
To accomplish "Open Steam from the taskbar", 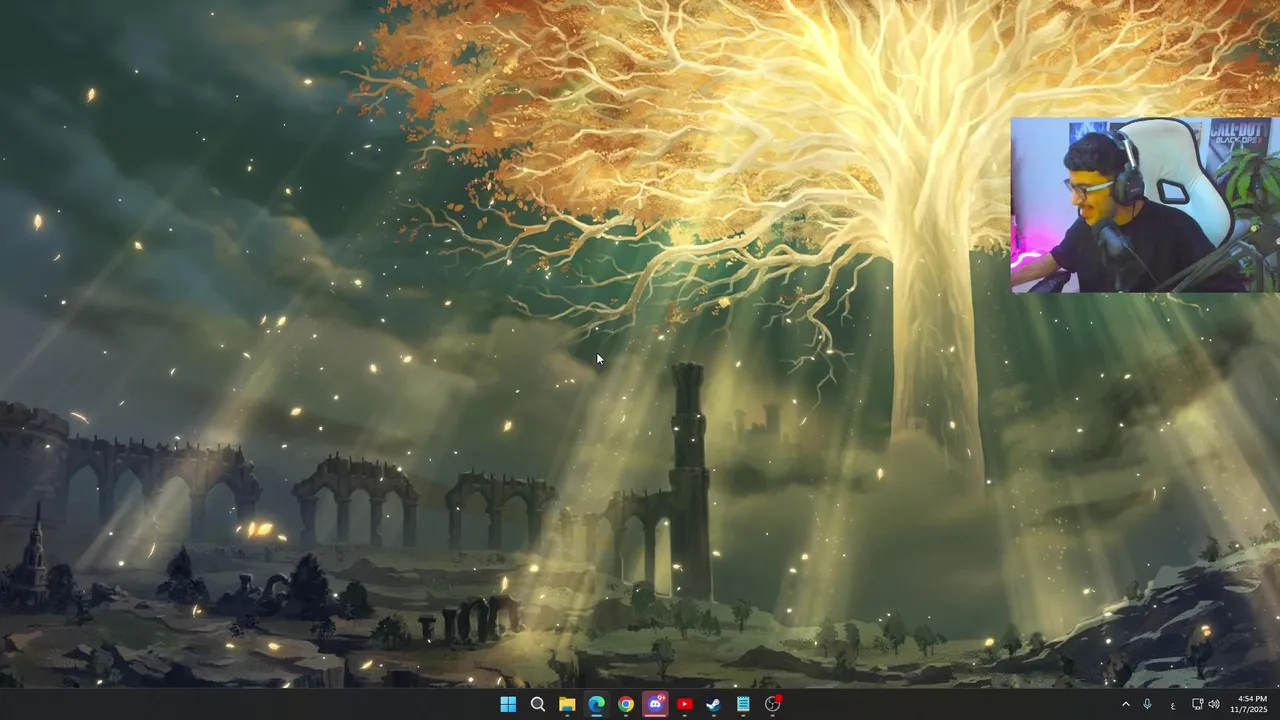I will [x=713, y=704].
